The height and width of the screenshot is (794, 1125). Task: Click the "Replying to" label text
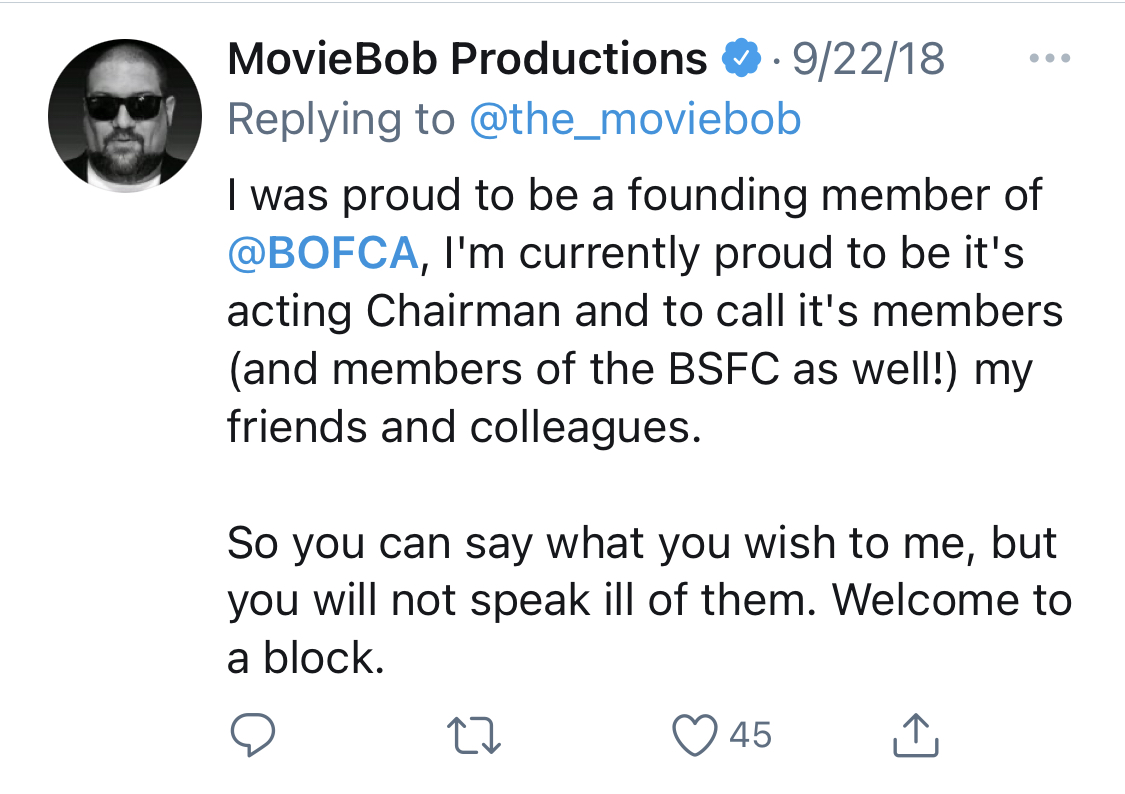point(342,119)
